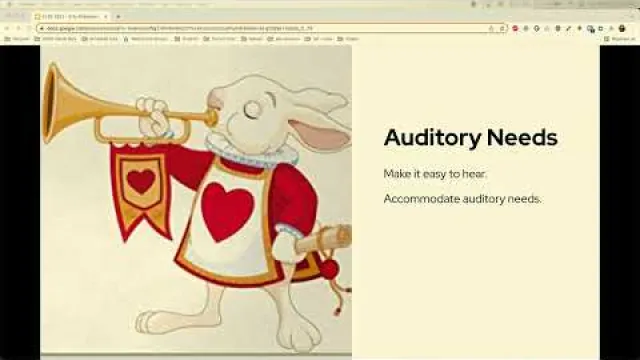Open the red circular extension icon
The image size is (640, 360).
(515, 29)
